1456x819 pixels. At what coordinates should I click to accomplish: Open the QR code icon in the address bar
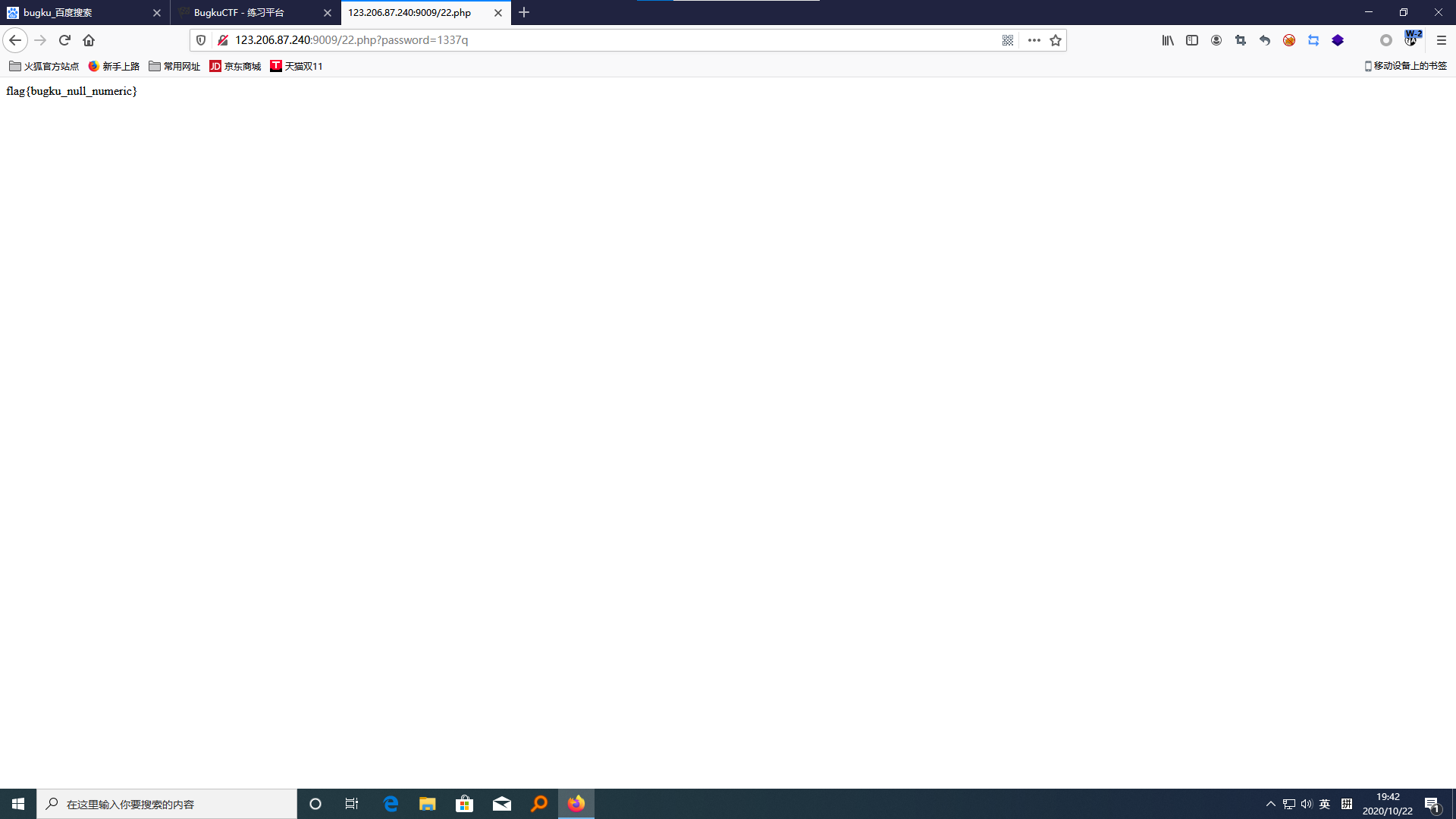click(1008, 40)
